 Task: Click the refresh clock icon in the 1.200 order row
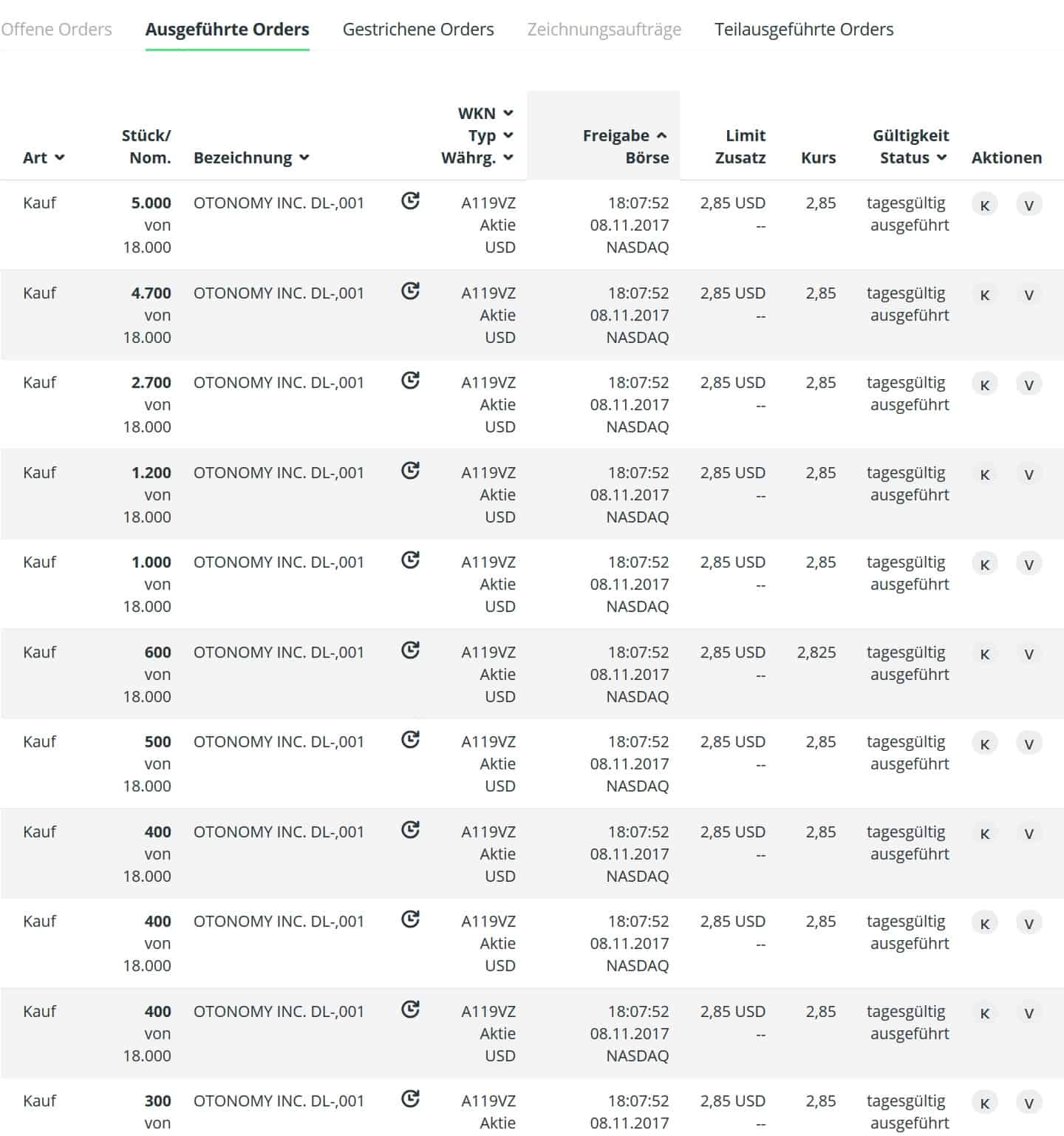tap(410, 471)
